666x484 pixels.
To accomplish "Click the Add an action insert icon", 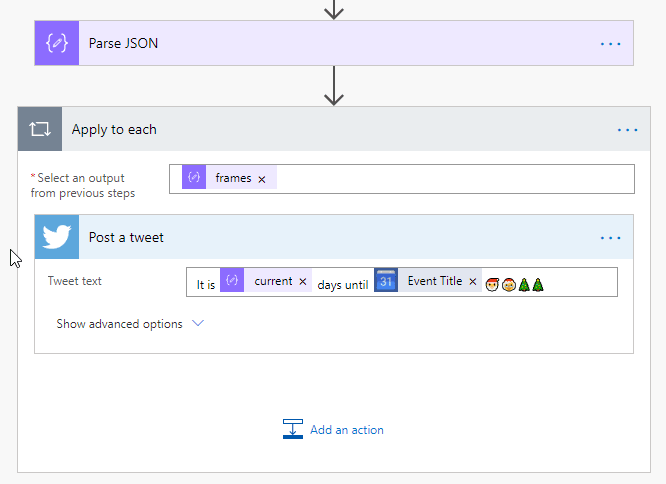I will 293,429.
